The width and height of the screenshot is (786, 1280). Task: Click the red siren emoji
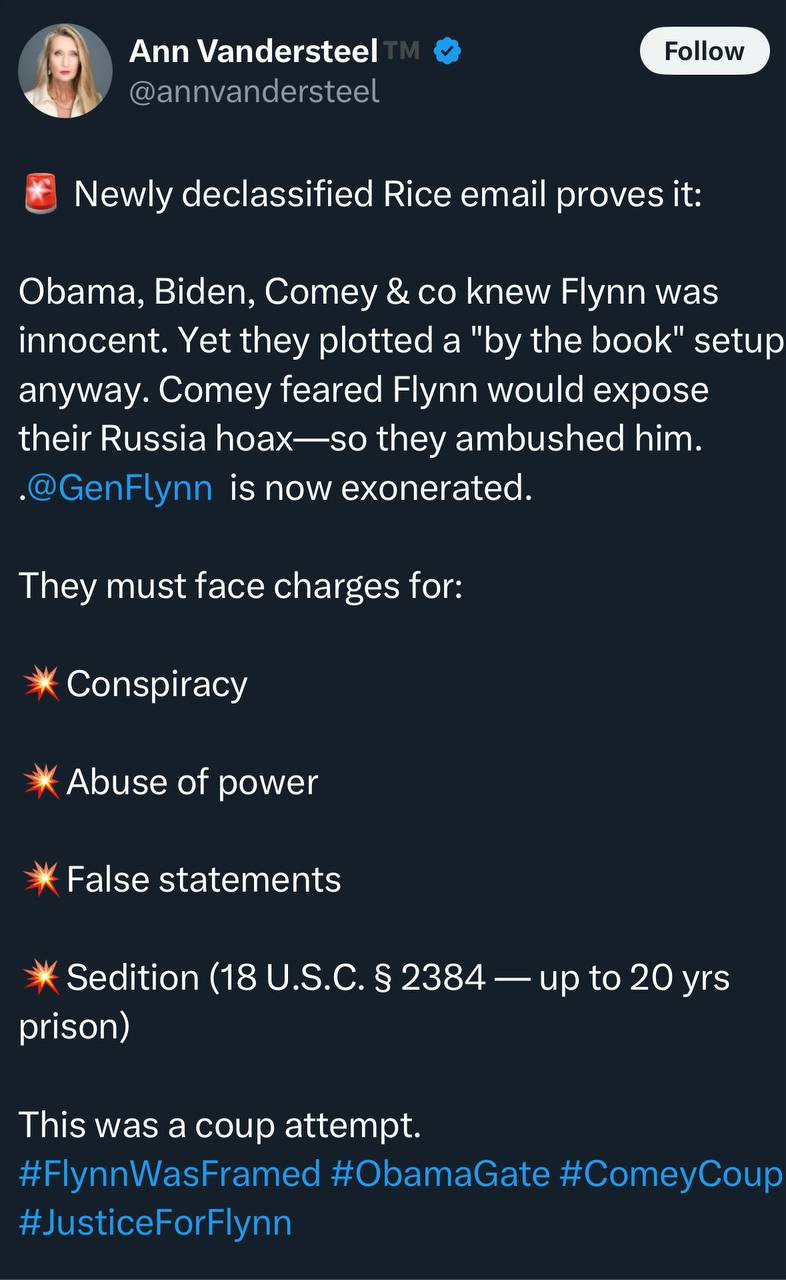click(41, 194)
